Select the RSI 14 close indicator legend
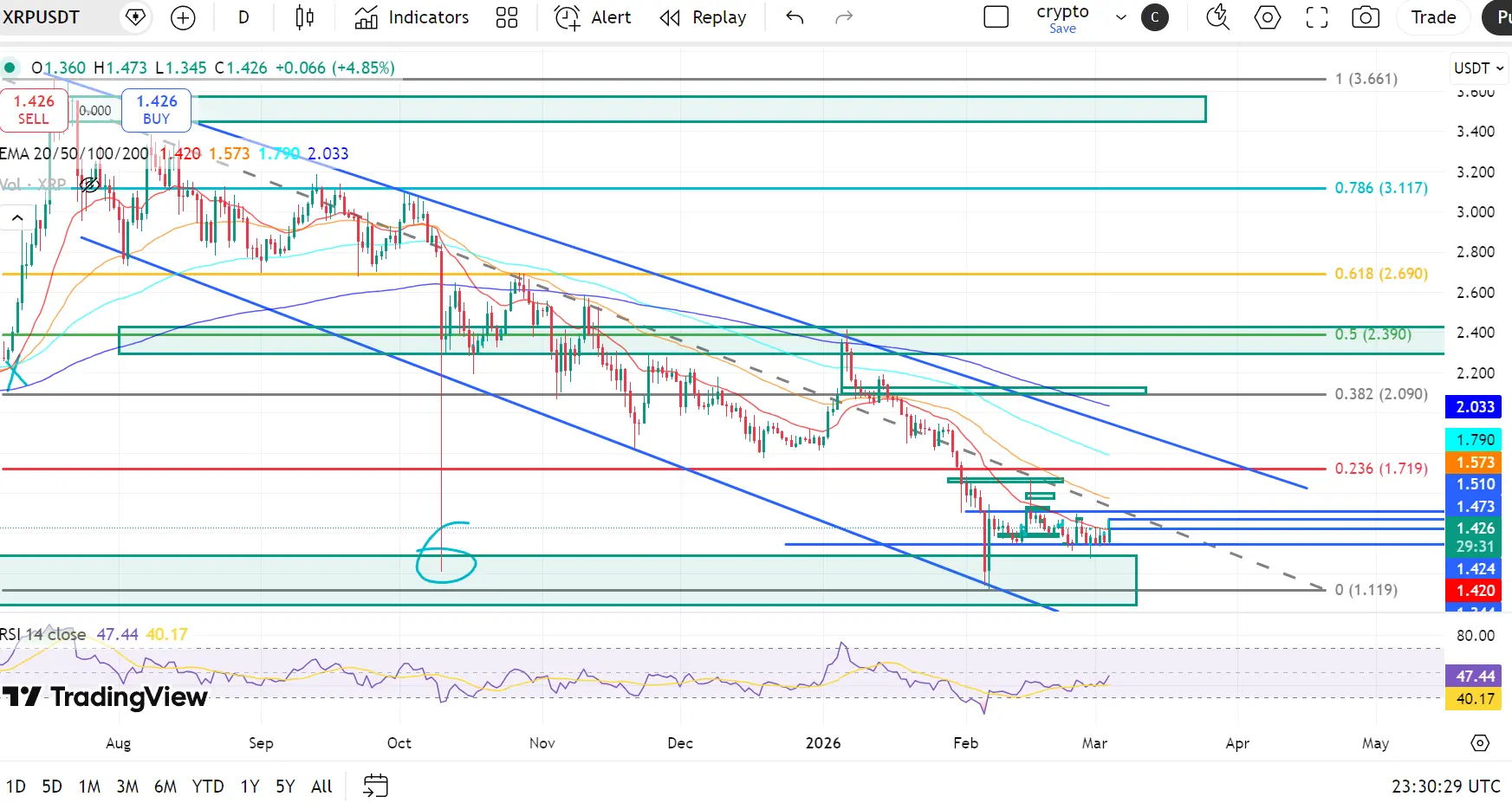1512x803 pixels. pos(43,634)
